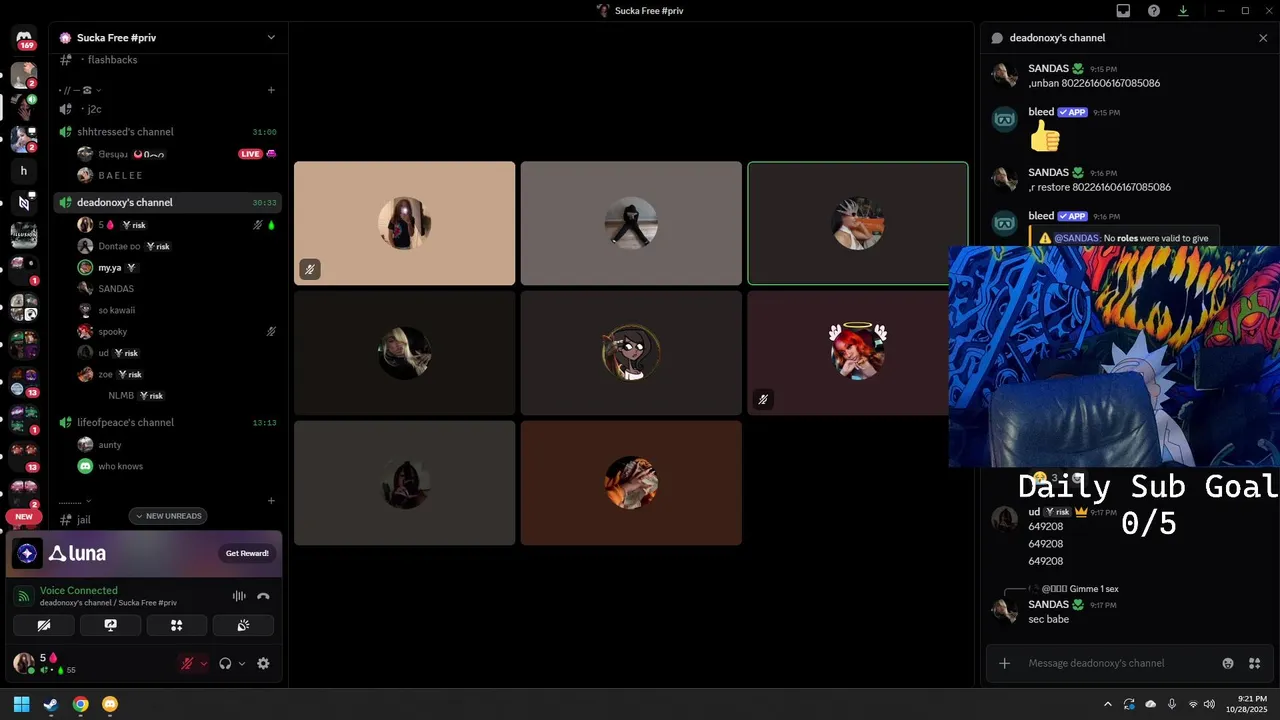The image size is (1280, 720).
Task: Click bleed APP bot name at 9:15 PM
Action: click(1041, 112)
